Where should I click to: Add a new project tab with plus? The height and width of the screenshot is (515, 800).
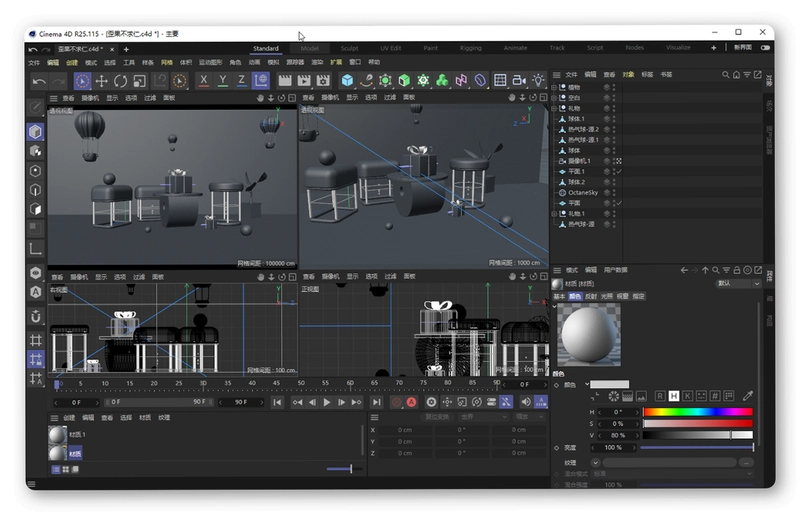[126, 50]
